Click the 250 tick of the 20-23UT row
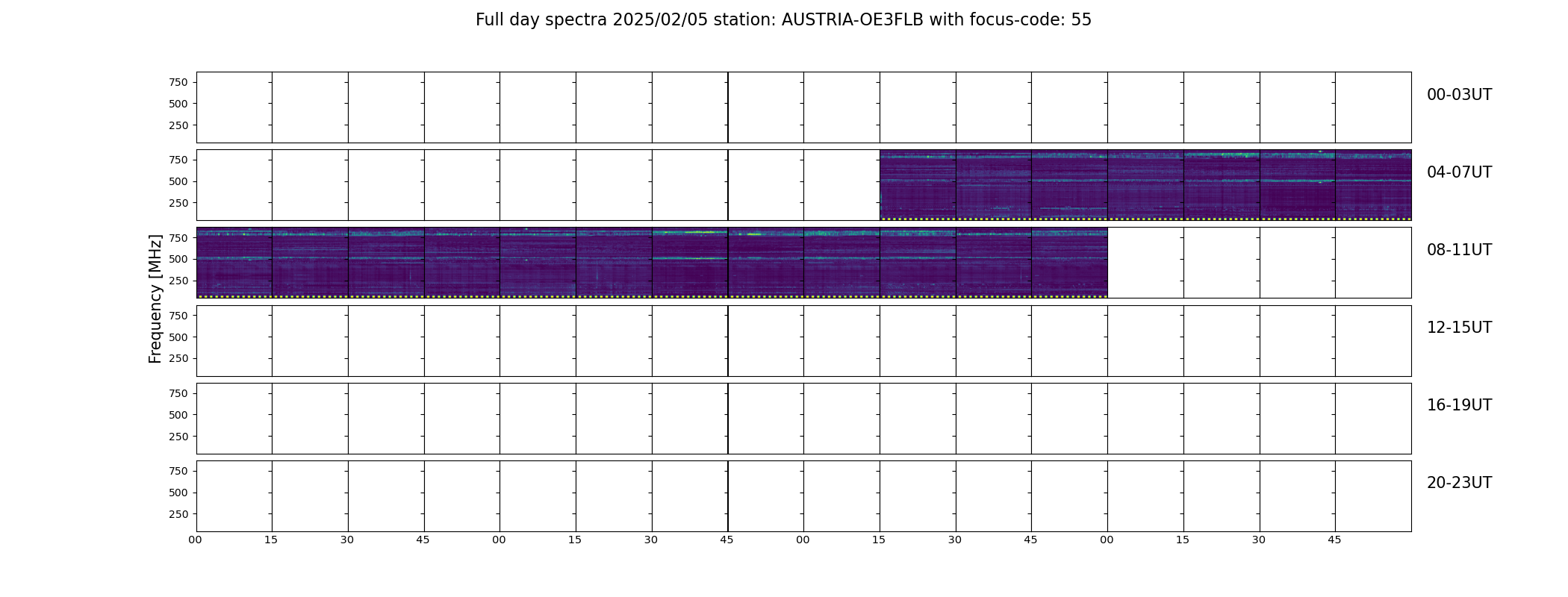Viewport: 1568px width, 597px height. click(x=178, y=514)
